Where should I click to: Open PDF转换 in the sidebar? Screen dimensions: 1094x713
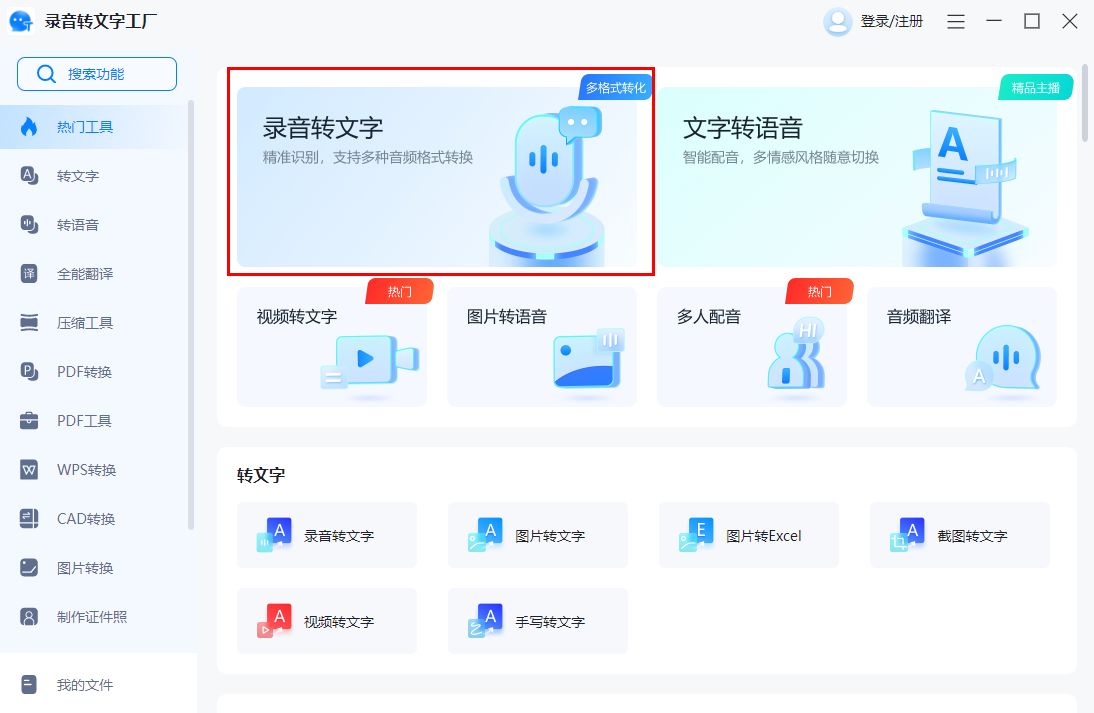click(x=95, y=371)
